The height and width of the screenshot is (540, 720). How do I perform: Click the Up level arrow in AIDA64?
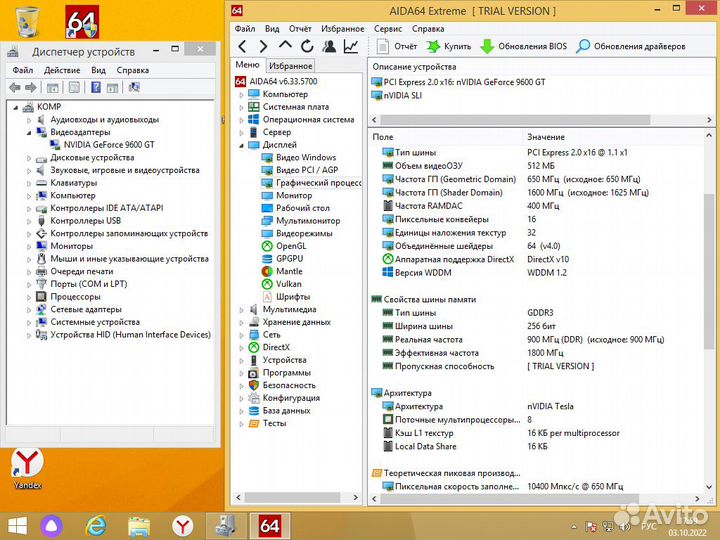pyautogui.click(x=285, y=46)
